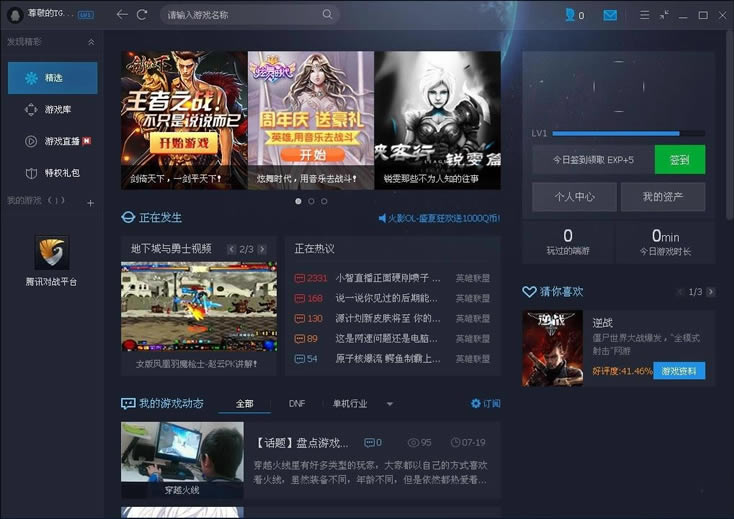This screenshot has width=734, height=519.
Task: Open 我的资产 button
Action: click(663, 197)
